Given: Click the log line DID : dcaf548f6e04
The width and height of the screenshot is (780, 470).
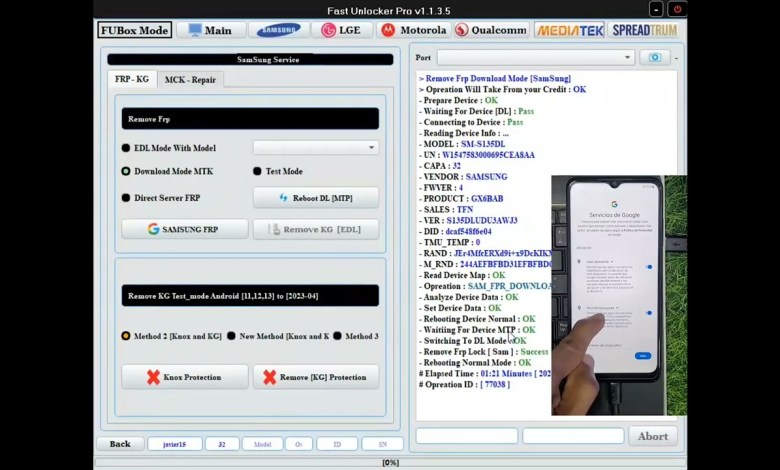Looking at the screenshot, I should 455,232.
